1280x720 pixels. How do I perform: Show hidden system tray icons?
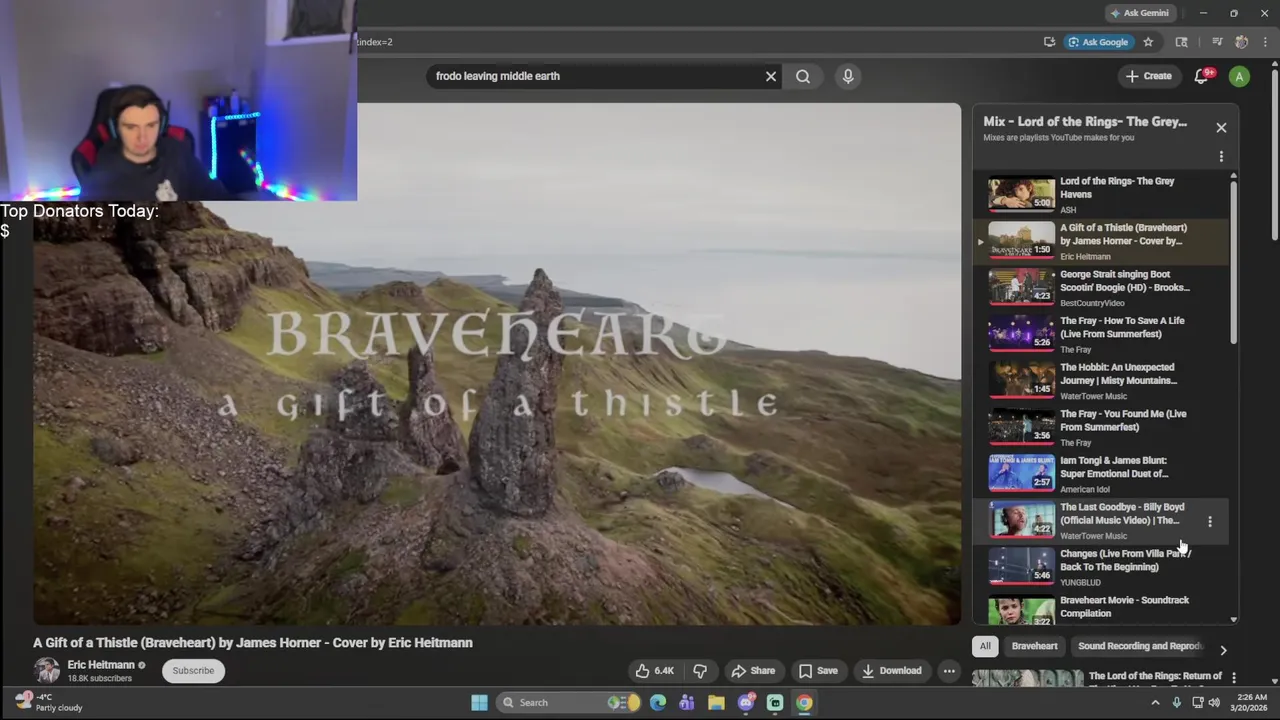coord(1155,702)
